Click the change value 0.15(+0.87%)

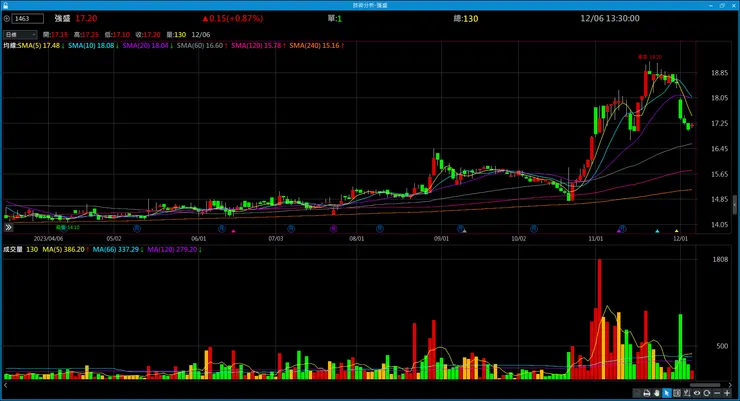233,18
